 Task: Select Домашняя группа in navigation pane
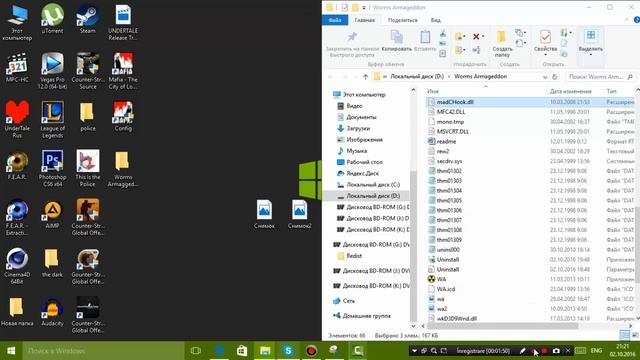point(366,316)
